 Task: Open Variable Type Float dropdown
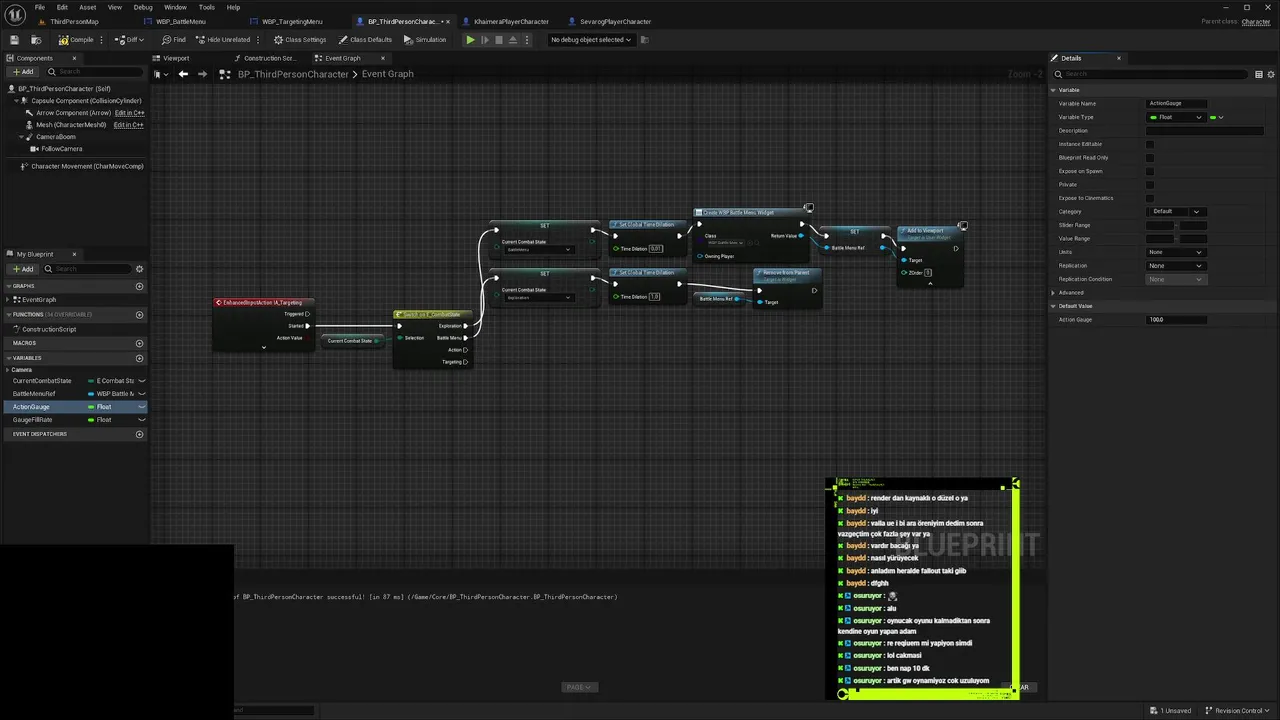1176,117
